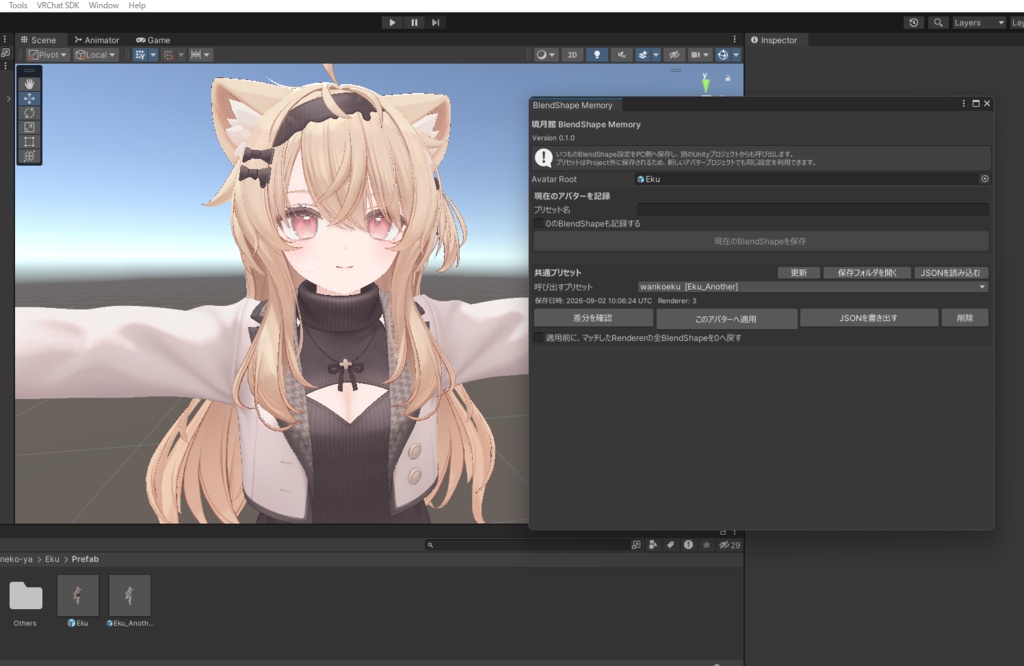Toggle scene effects (skybox, fog)
This screenshot has height=666, width=1024.
click(x=643, y=55)
